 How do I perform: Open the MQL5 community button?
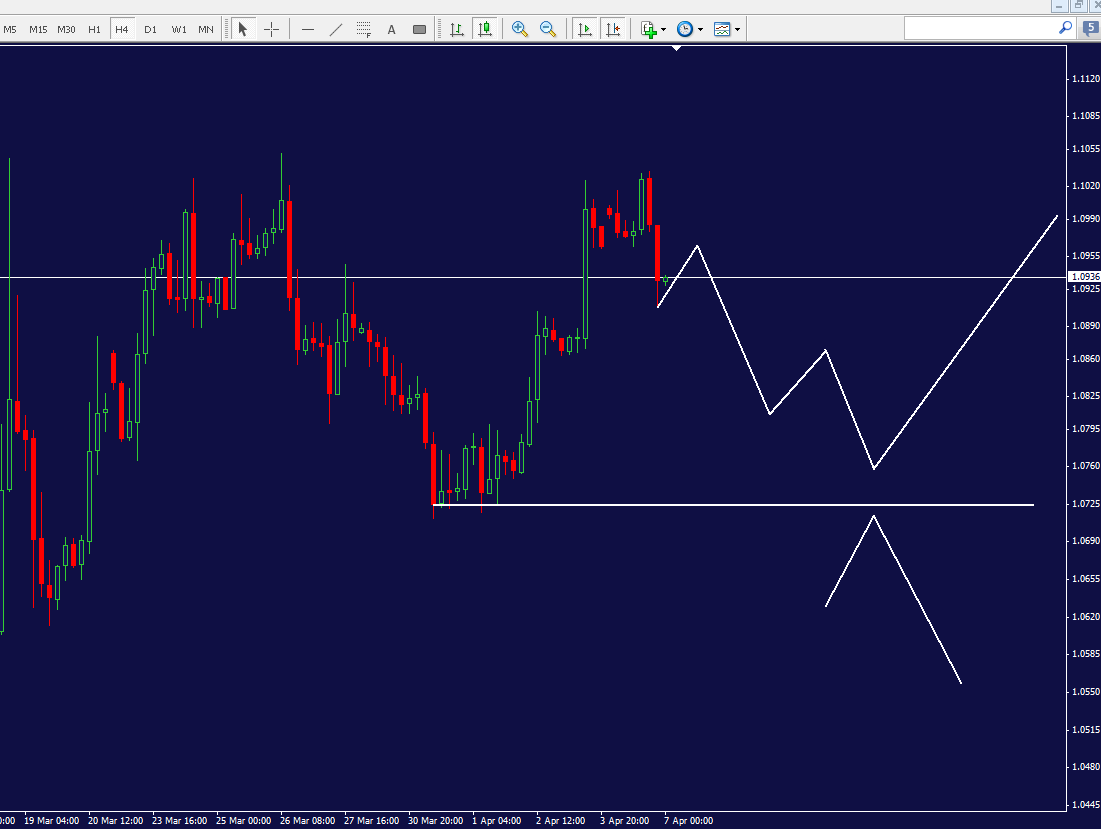tap(1089, 28)
